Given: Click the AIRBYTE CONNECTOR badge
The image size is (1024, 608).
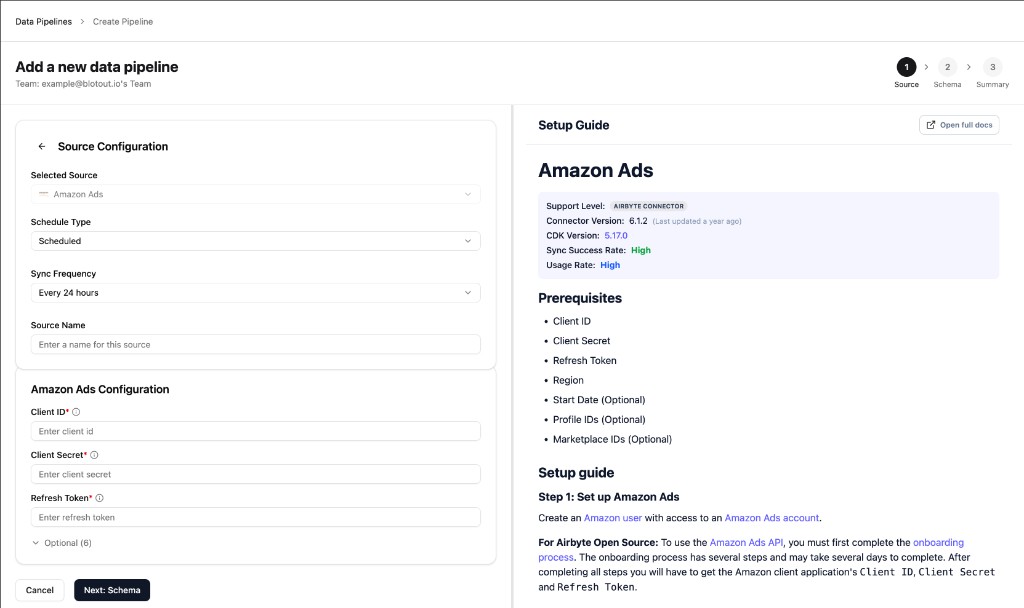Looking at the screenshot, I should tap(648, 206).
